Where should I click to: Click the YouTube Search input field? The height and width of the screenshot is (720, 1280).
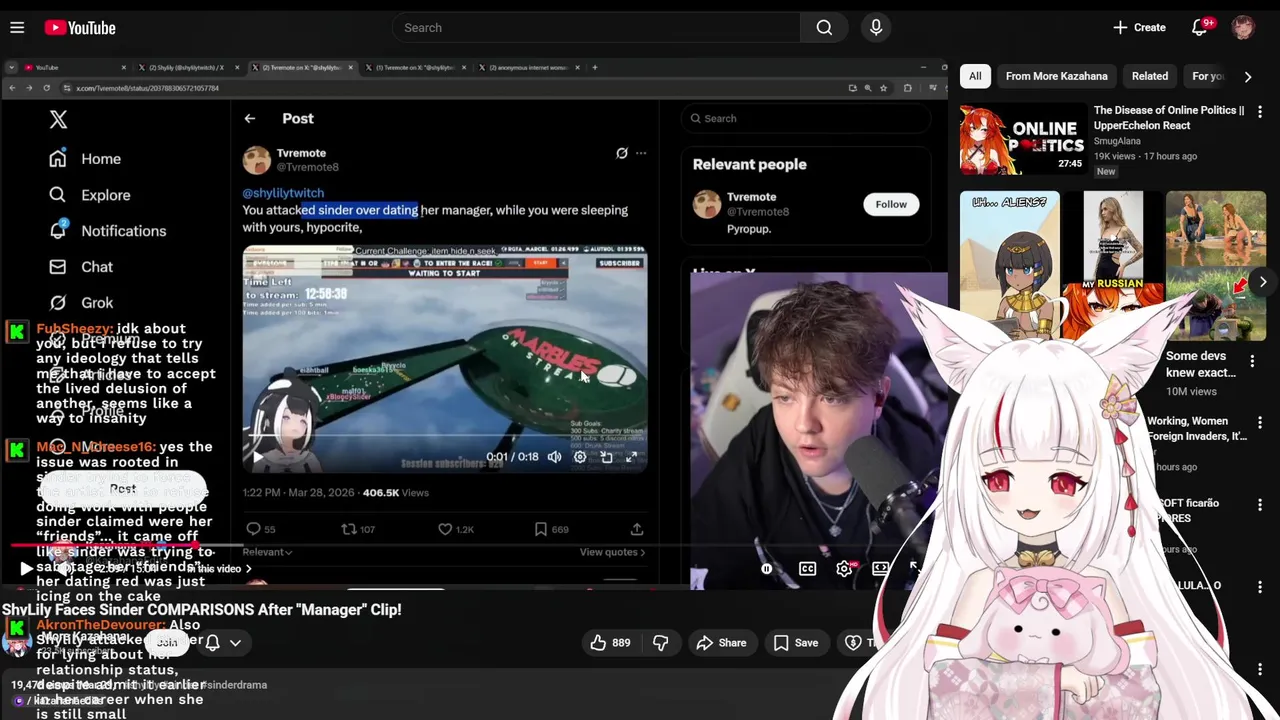tap(596, 28)
